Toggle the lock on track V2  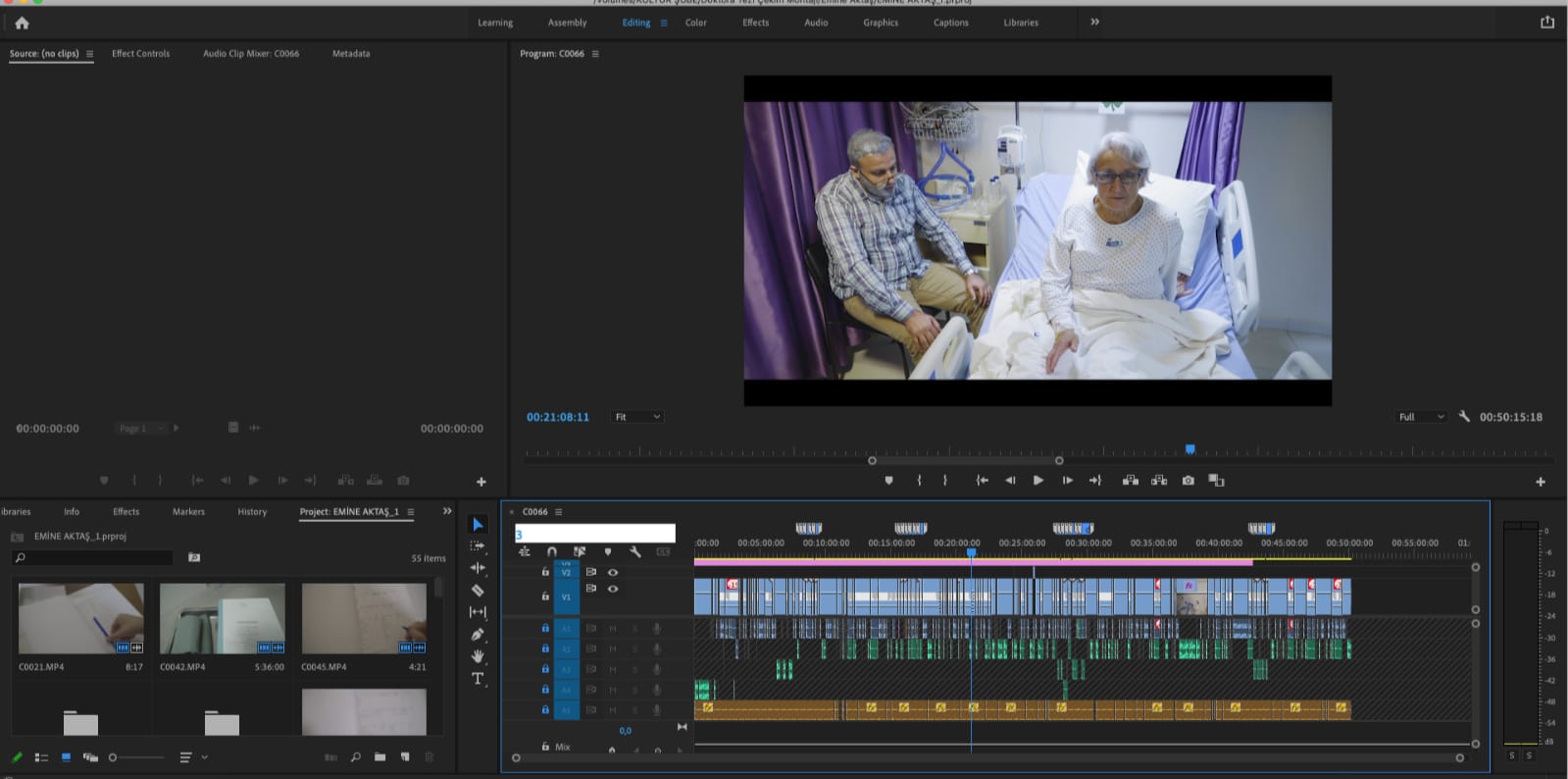[545, 572]
